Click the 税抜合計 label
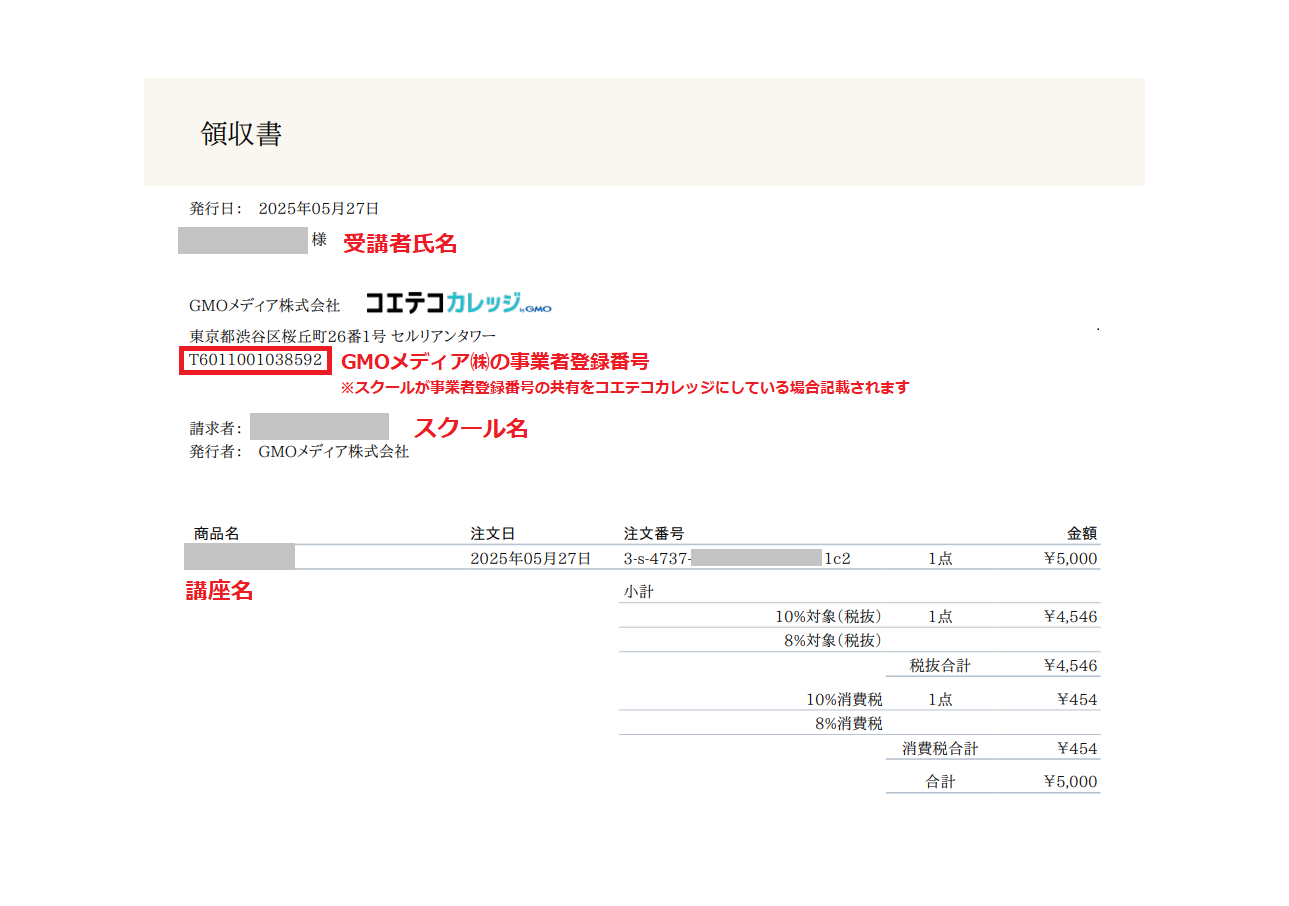The width and height of the screenshot is (1289, 906). pyautogui.click(x=940, y=665)
